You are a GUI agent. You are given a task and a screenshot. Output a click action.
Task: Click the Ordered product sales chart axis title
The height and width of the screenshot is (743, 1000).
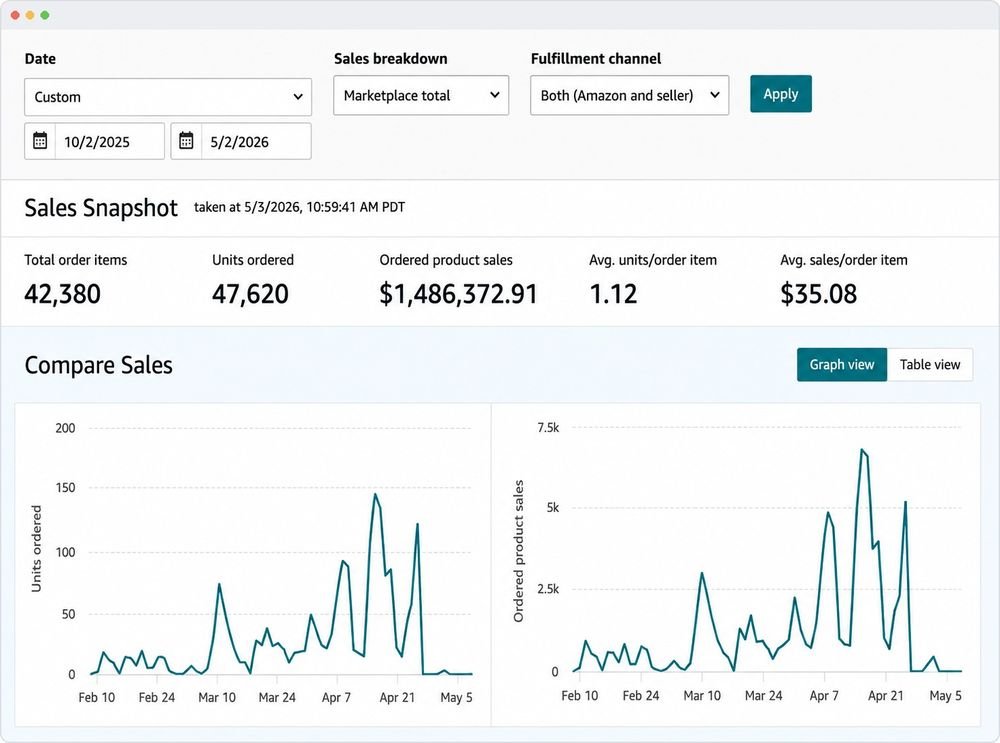(x=518, y=551)
